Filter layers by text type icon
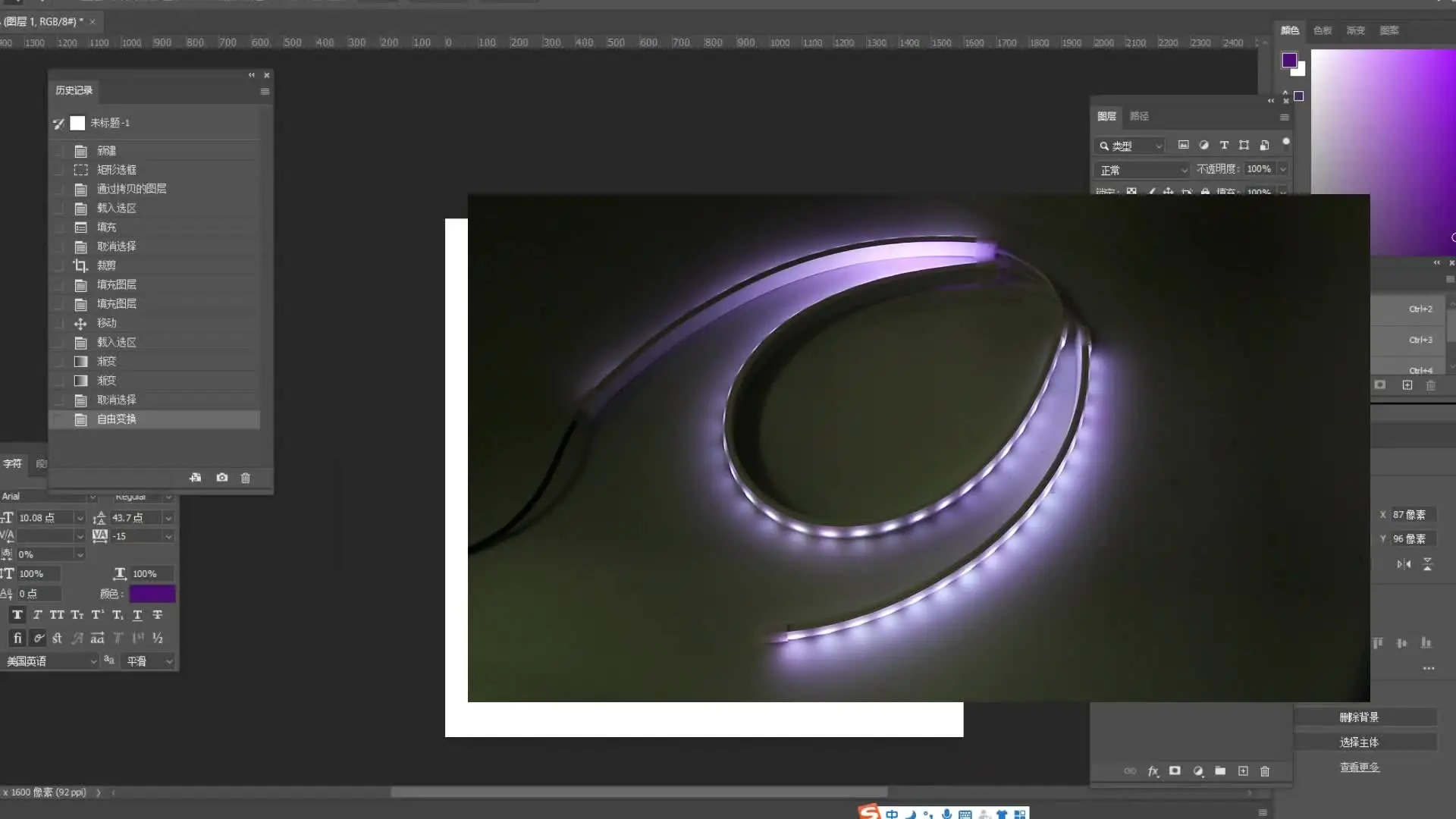The width and height of the screenshot is (1456, 819). [x=1223, y=145]
